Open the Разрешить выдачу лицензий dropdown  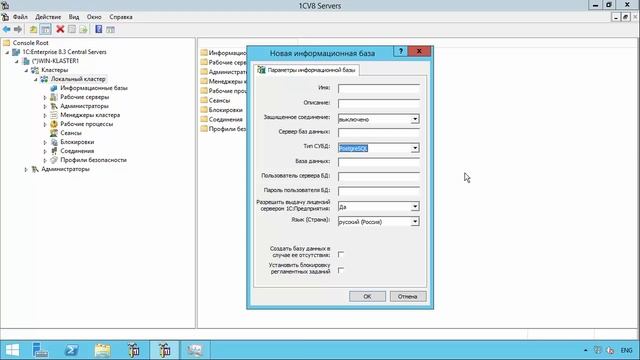click(x=415, y=207)
